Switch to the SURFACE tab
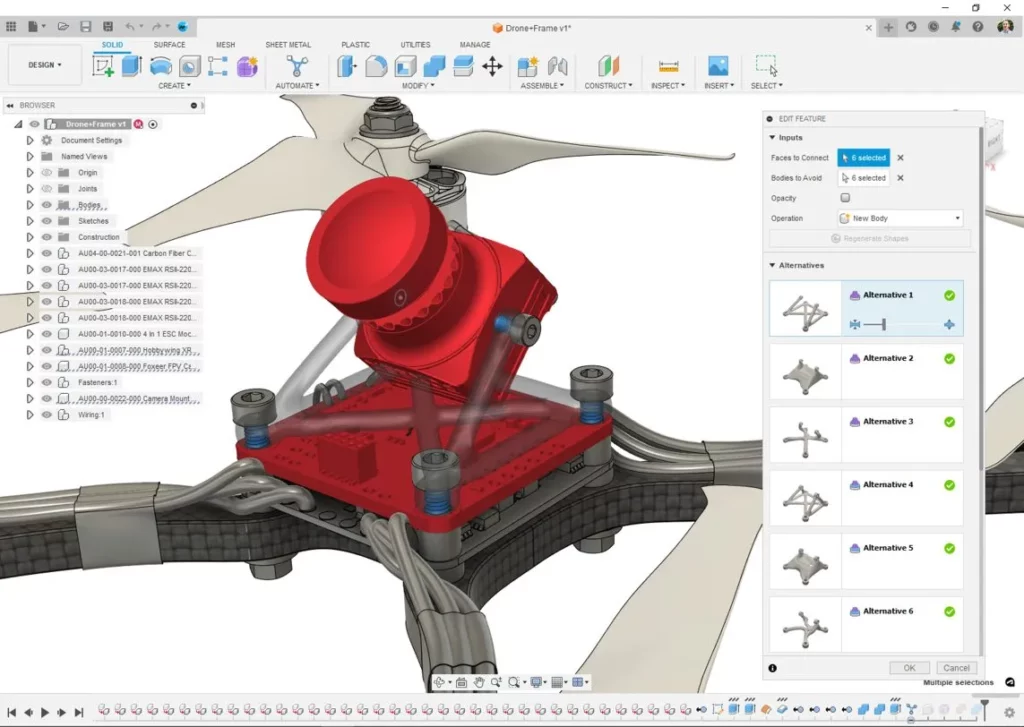1024x727 pixels. point(169,45)
